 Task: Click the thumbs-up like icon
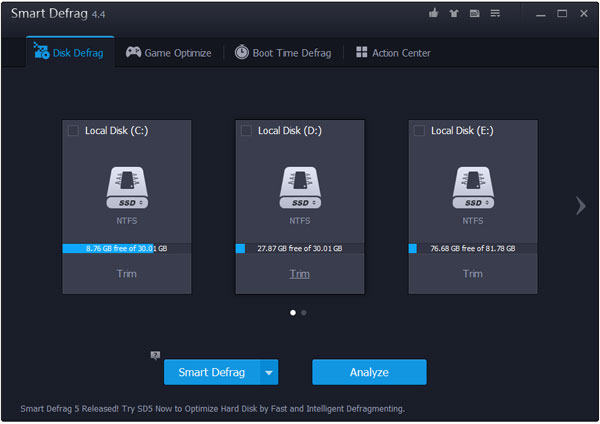click(433, 14)
